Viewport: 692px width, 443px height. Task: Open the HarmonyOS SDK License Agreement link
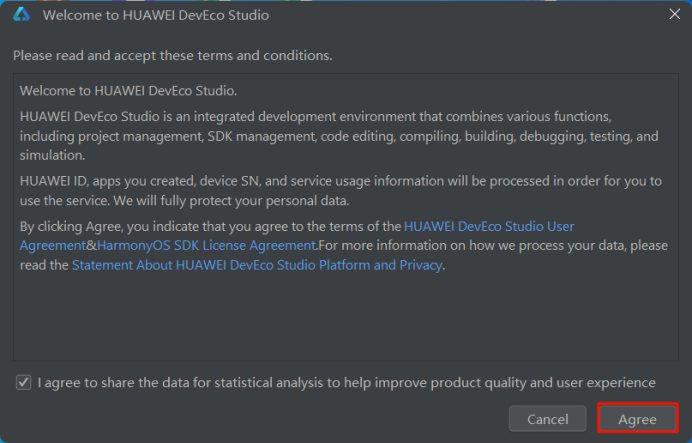207,245
